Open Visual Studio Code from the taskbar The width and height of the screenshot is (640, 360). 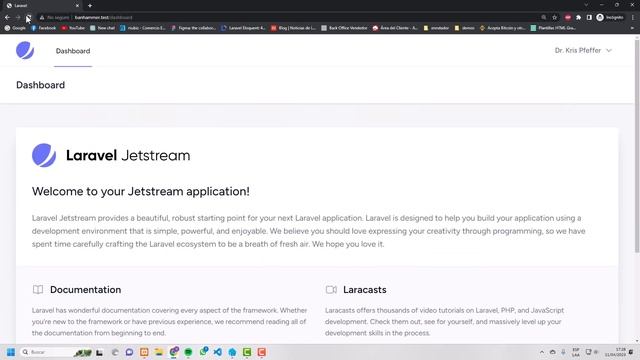pyautogui.click(x=218, y=352)
